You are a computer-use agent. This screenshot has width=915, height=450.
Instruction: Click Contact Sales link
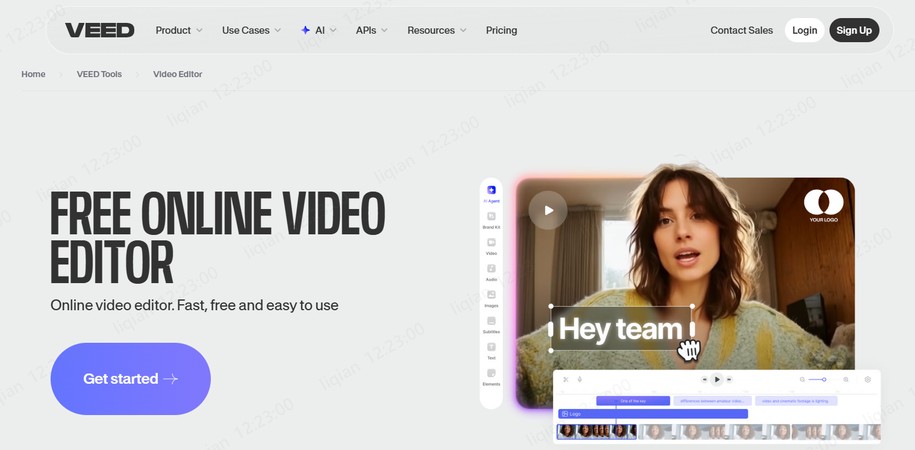pyautogui.click(x=741, y=30)
